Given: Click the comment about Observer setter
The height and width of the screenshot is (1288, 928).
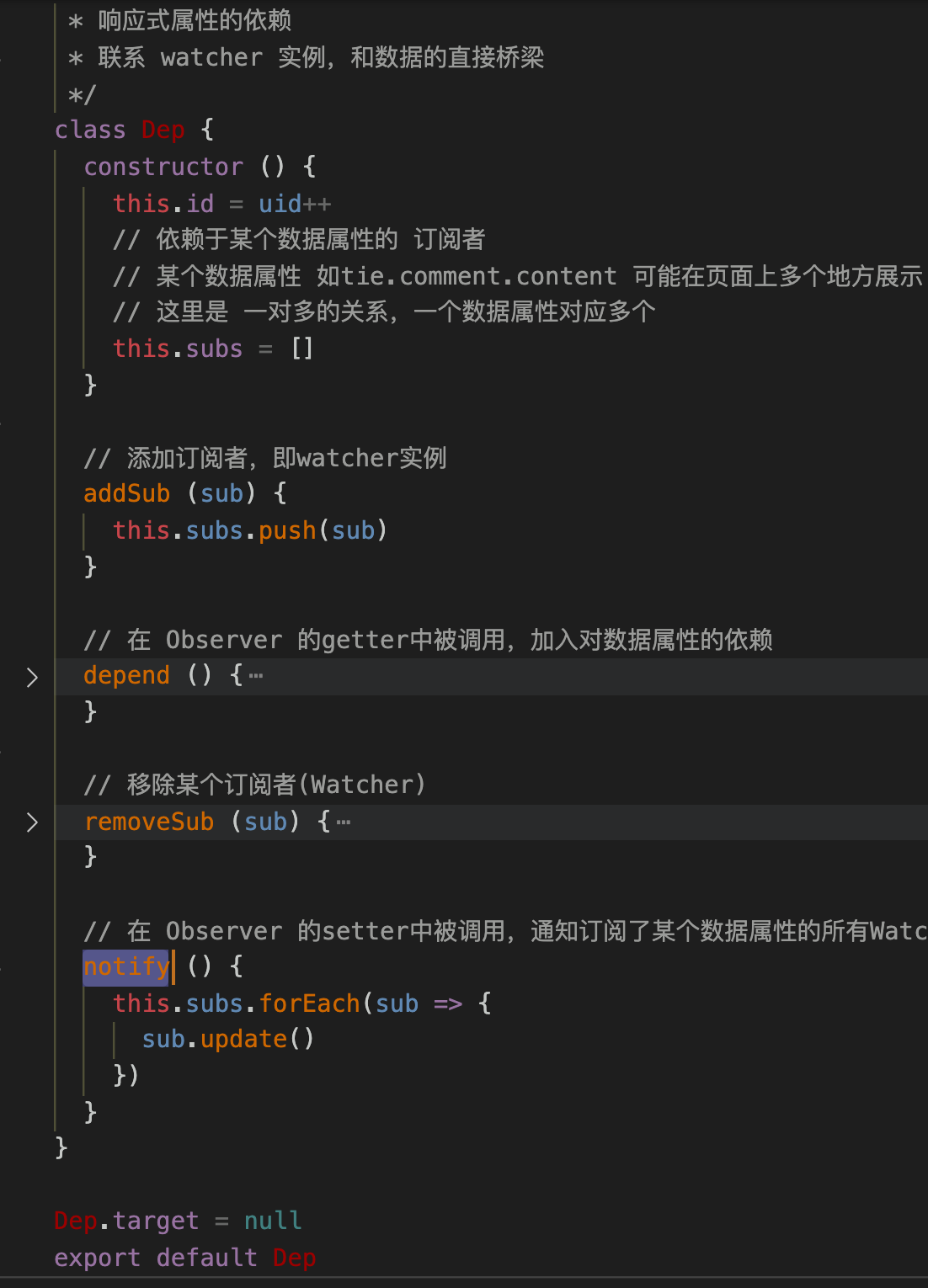Looking at the screenshot, I should pos(505,931).
